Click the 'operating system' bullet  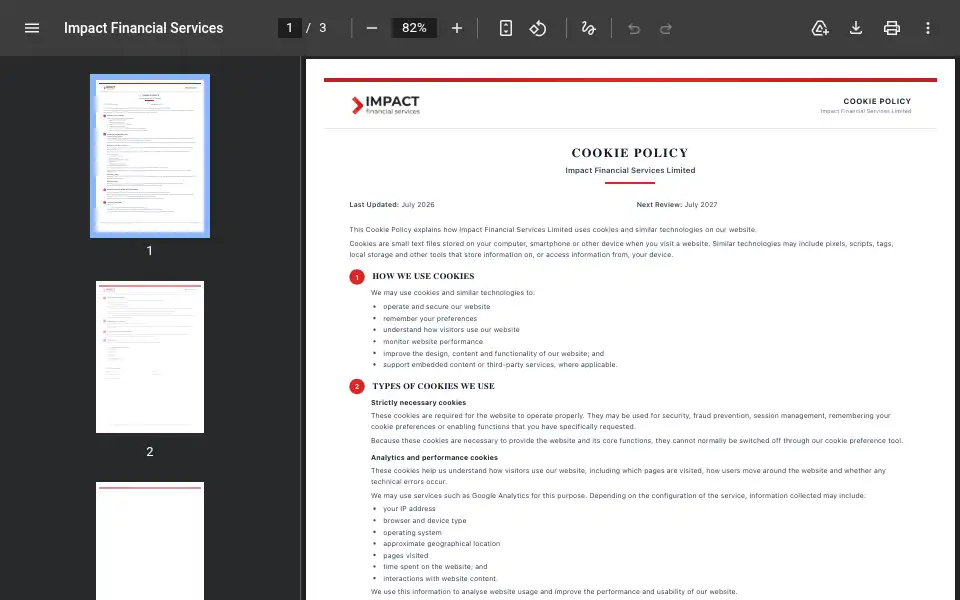[x=412, y=533]
